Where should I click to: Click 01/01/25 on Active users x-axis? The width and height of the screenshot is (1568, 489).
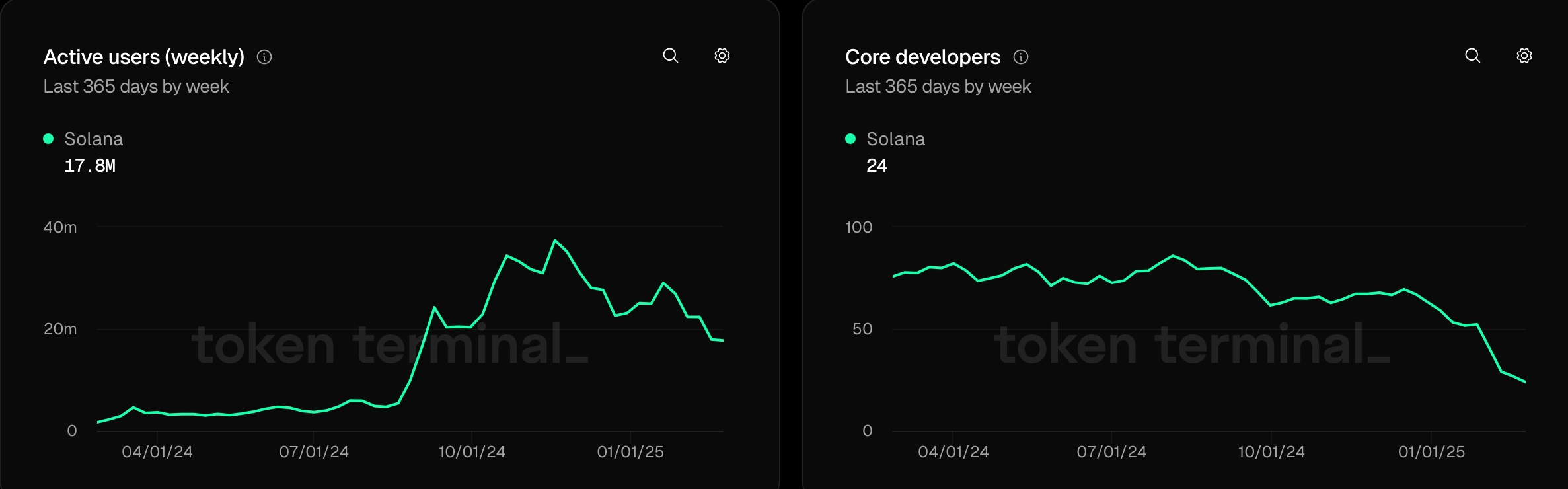630,452
